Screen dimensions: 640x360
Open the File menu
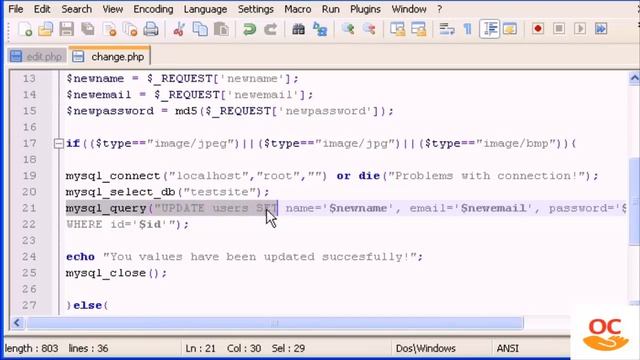pyautogui.click(x=16, y=9)
